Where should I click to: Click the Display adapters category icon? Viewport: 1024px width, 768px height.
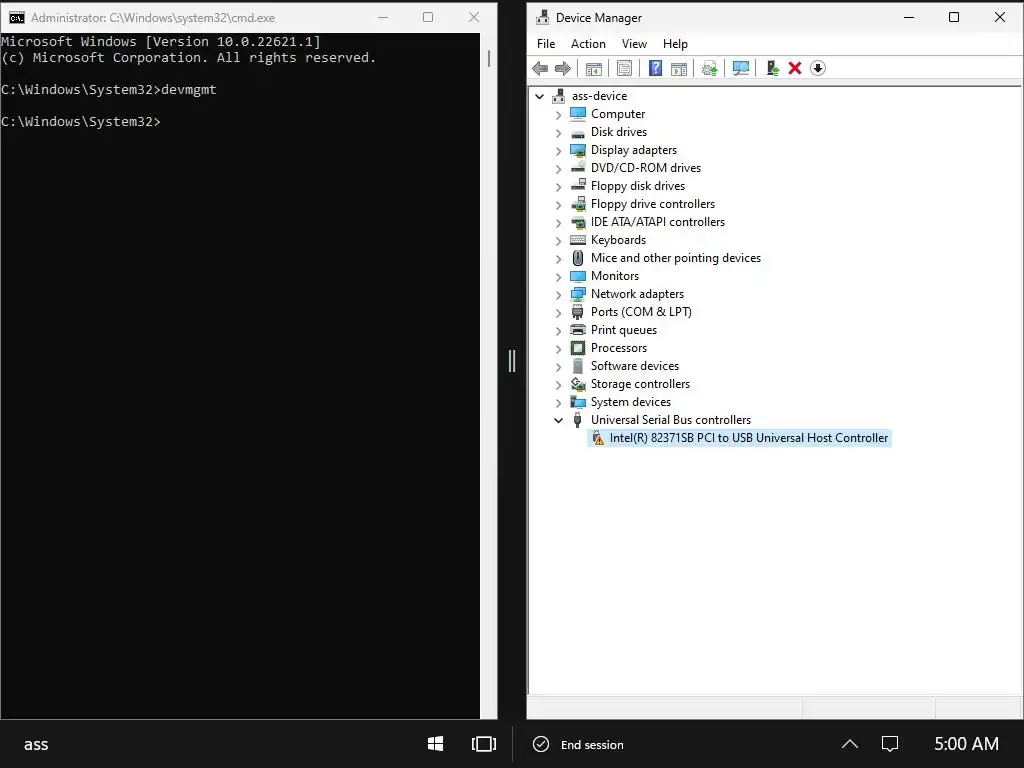[578, 150]
